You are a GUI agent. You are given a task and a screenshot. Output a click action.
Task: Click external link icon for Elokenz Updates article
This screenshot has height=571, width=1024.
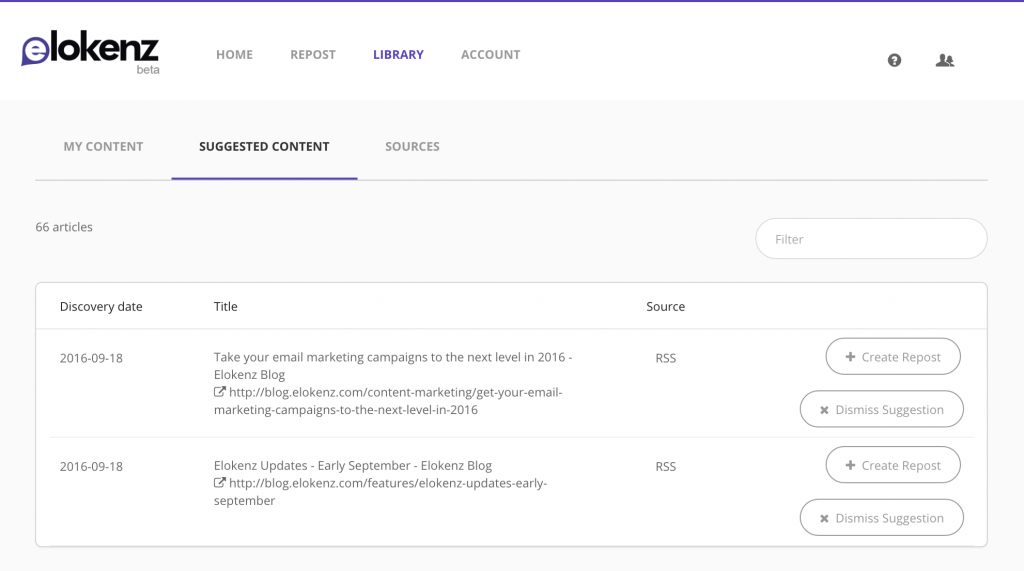[x=220, y=483]
